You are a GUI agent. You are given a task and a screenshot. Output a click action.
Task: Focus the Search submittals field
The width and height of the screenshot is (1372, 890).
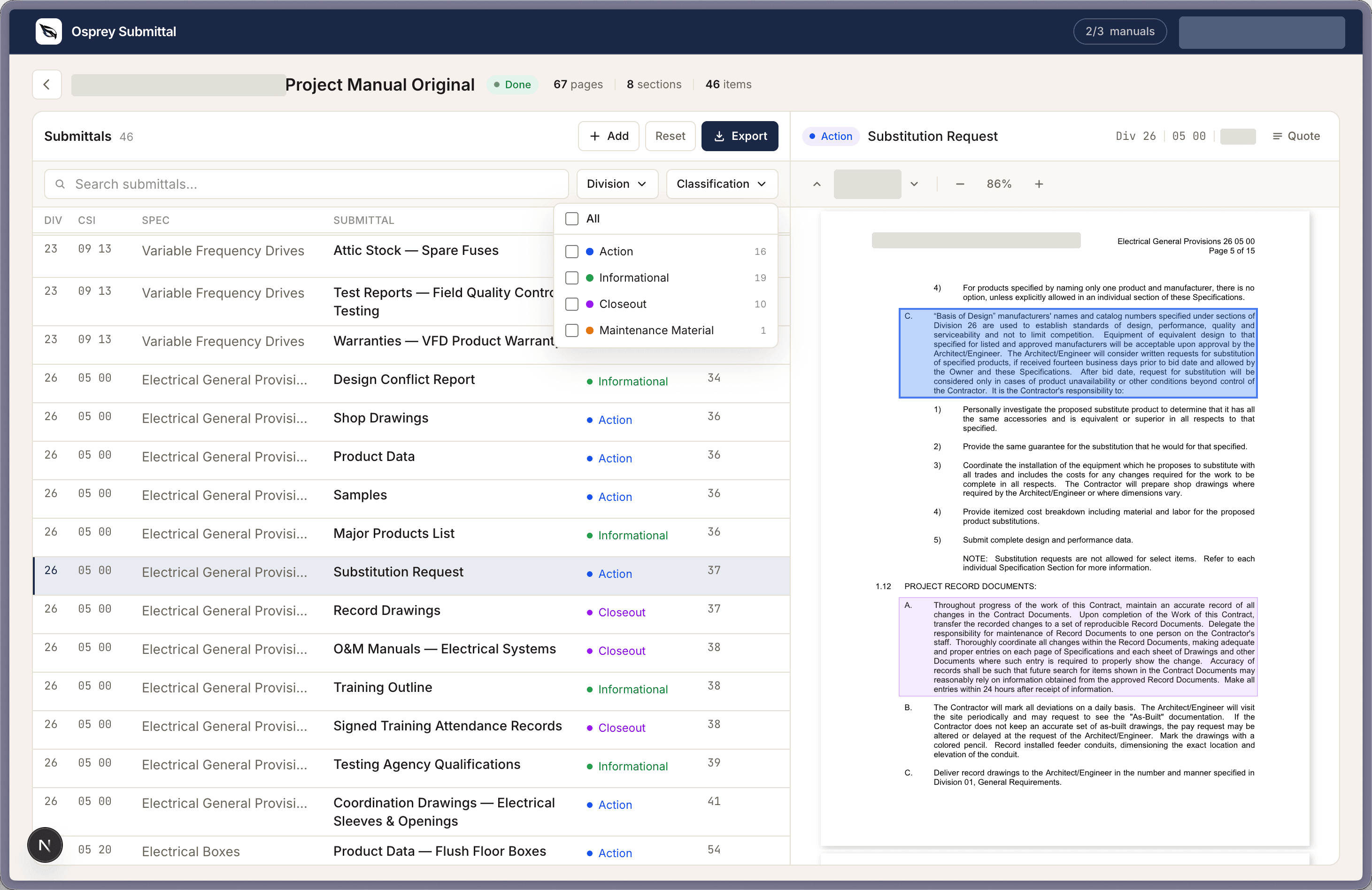coord(307,184)
